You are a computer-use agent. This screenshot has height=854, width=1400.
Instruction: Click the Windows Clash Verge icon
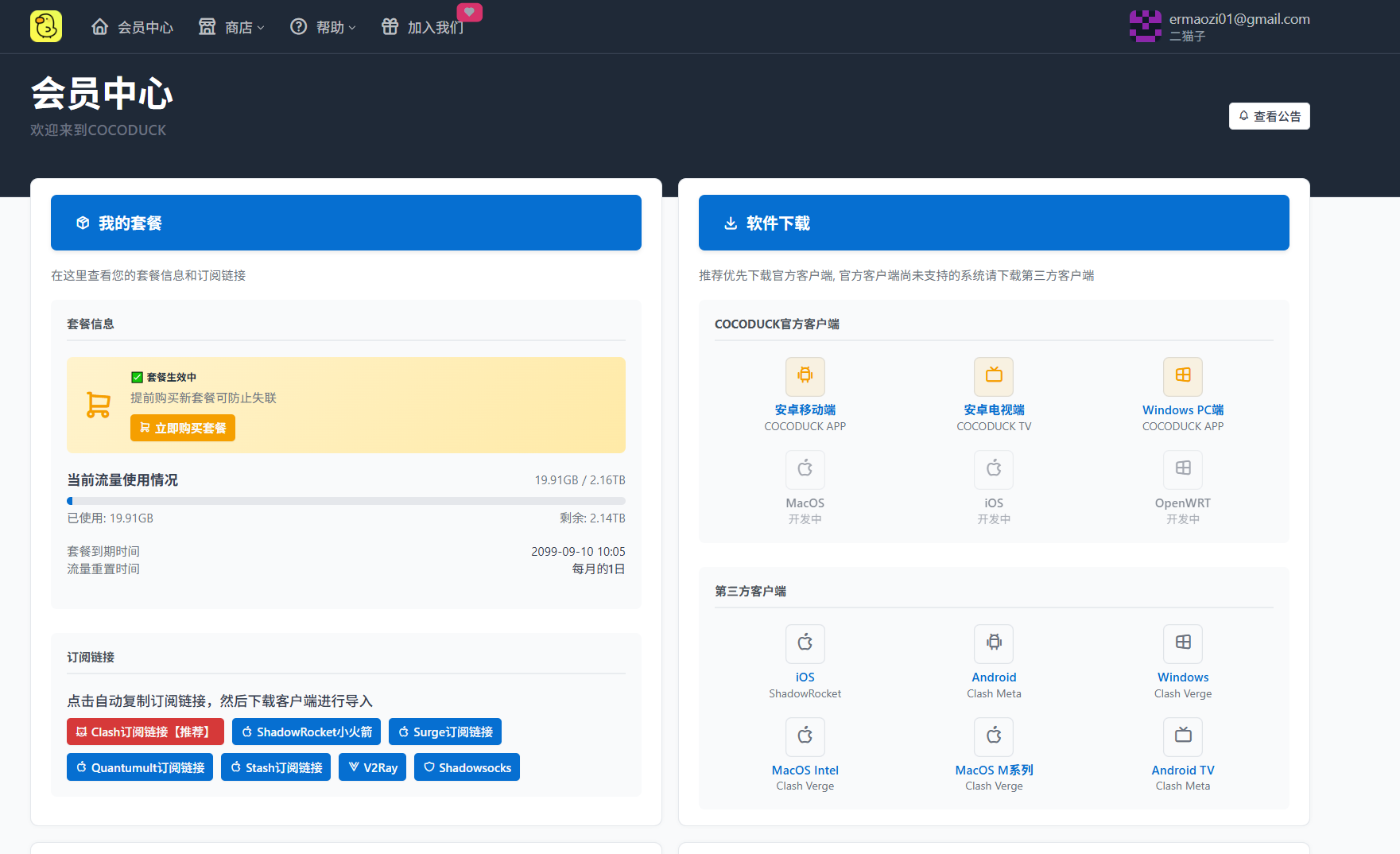(x=1182, y=643)
